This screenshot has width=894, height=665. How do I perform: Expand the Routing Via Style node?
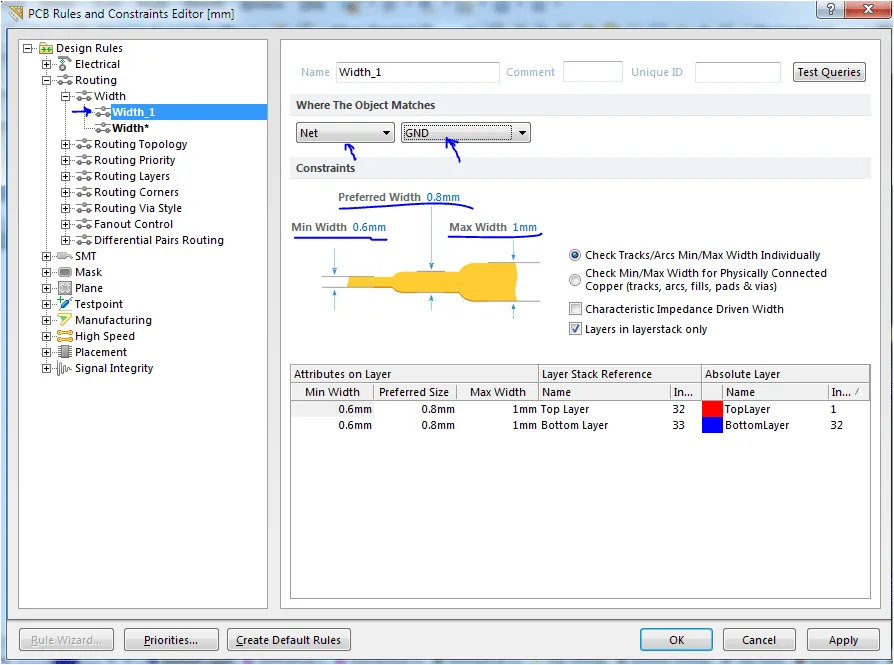click(x=66, y=208)
